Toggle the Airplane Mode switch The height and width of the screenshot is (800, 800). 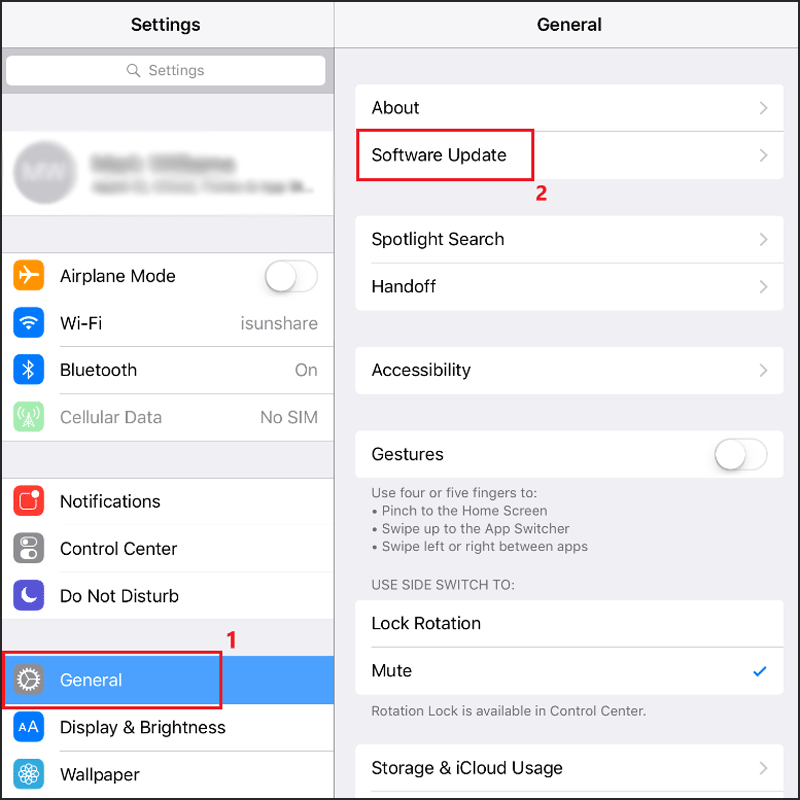click(291, 276)
